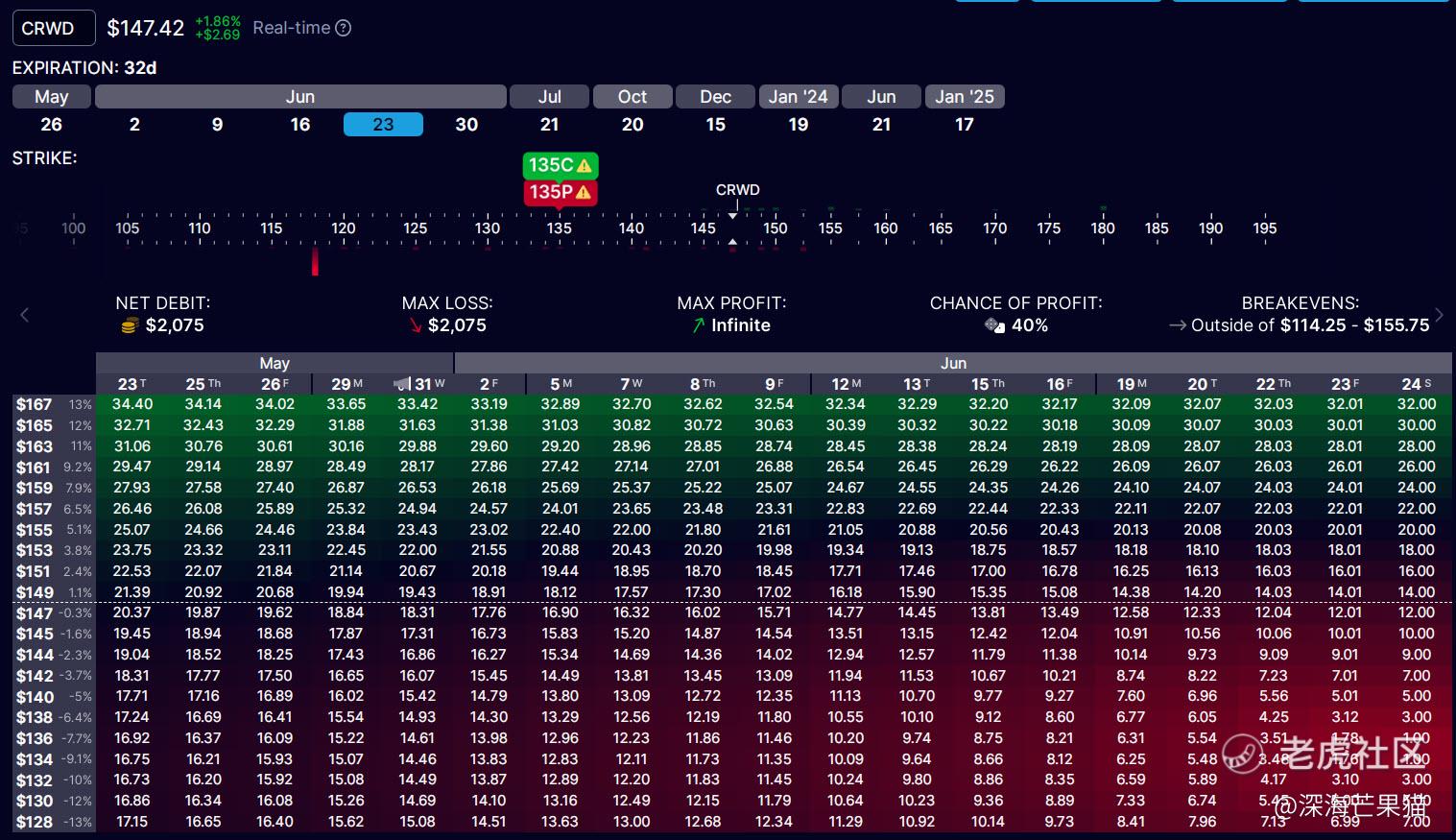Click the warning icon on 135C tag
This screenshot has width=1456, height=840.
(x=585, y=165)
